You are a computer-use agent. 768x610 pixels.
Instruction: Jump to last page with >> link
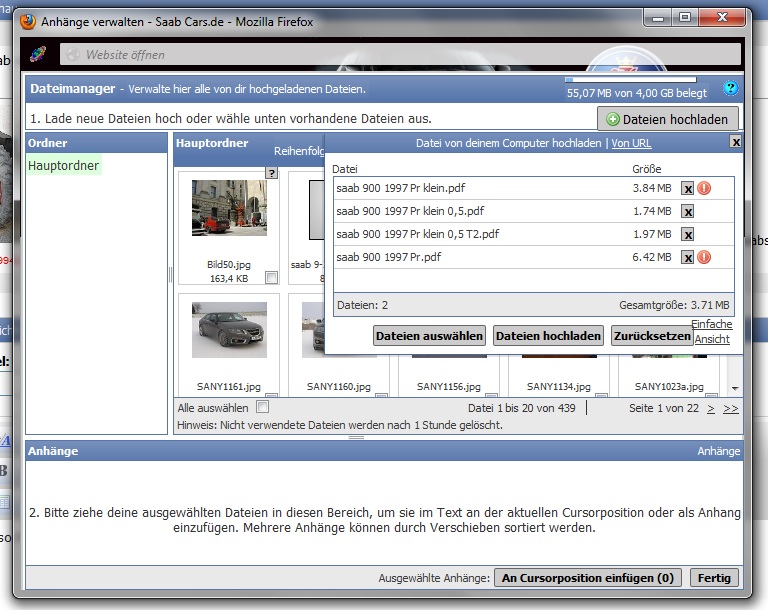(x=730, y=409)
